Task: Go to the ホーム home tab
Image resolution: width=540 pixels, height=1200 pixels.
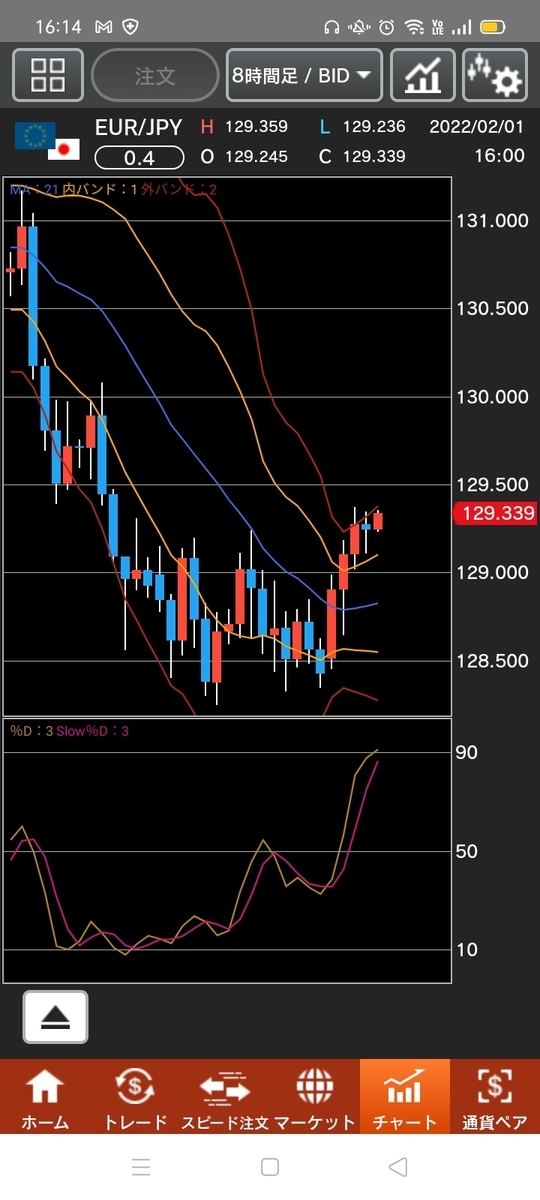Action: [x=45, y=1099]
